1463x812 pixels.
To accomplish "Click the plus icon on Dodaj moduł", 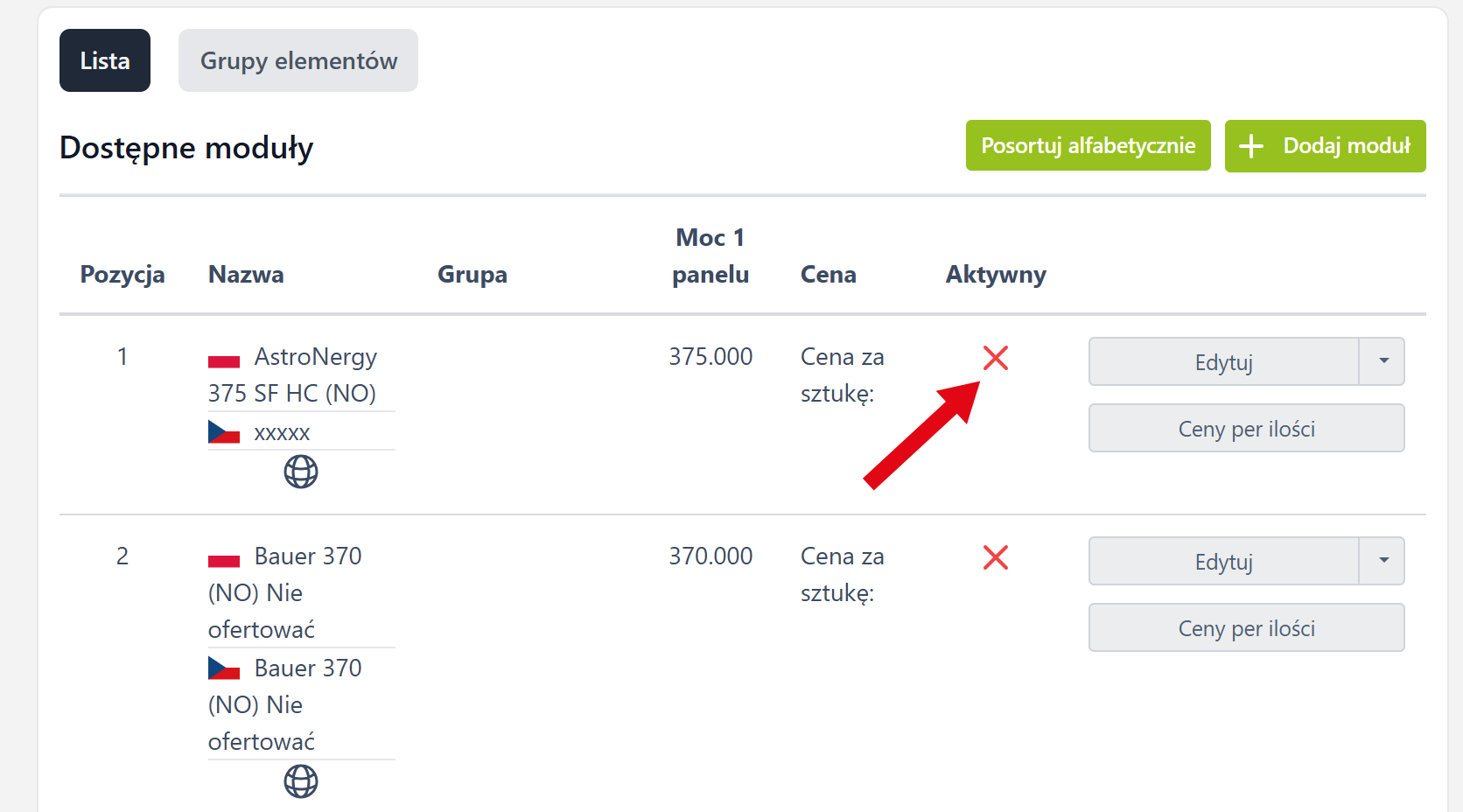I will click(1251, 146).
